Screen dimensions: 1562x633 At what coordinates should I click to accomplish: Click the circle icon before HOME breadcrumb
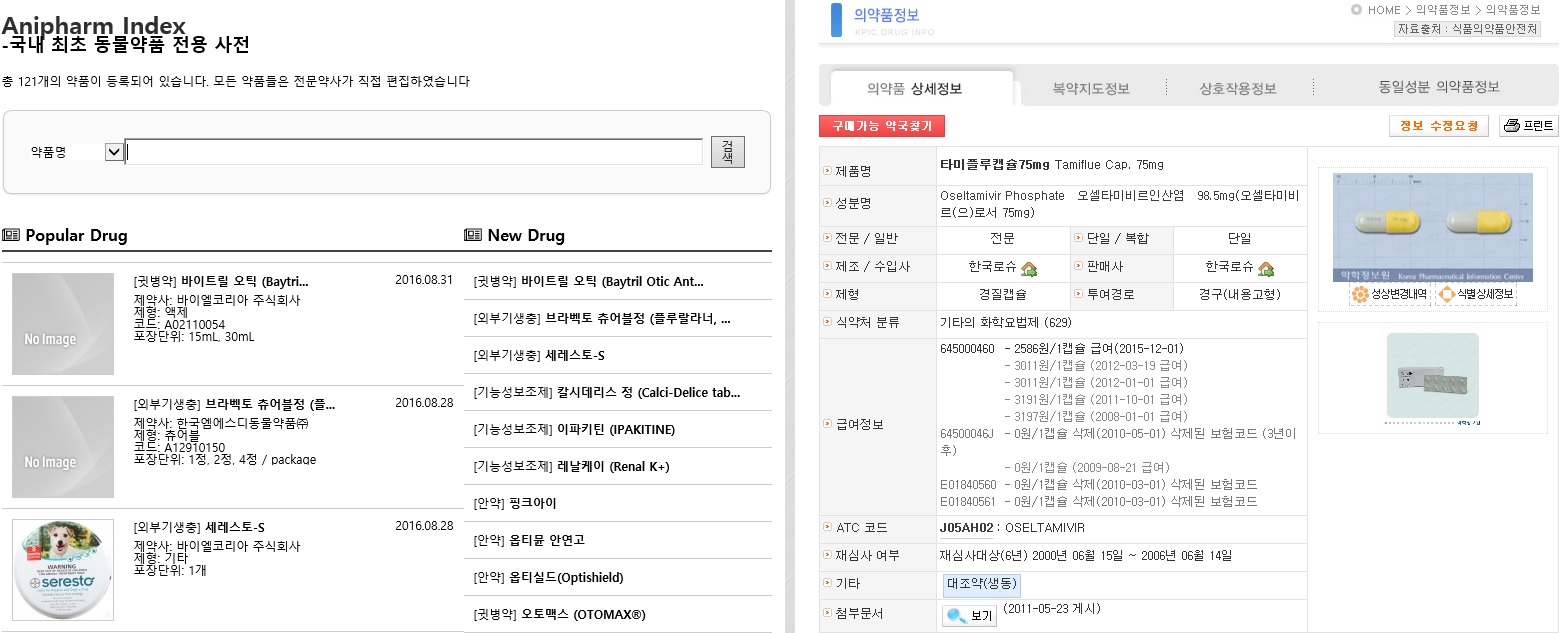pyautogui.click(x=1356, y=10)
